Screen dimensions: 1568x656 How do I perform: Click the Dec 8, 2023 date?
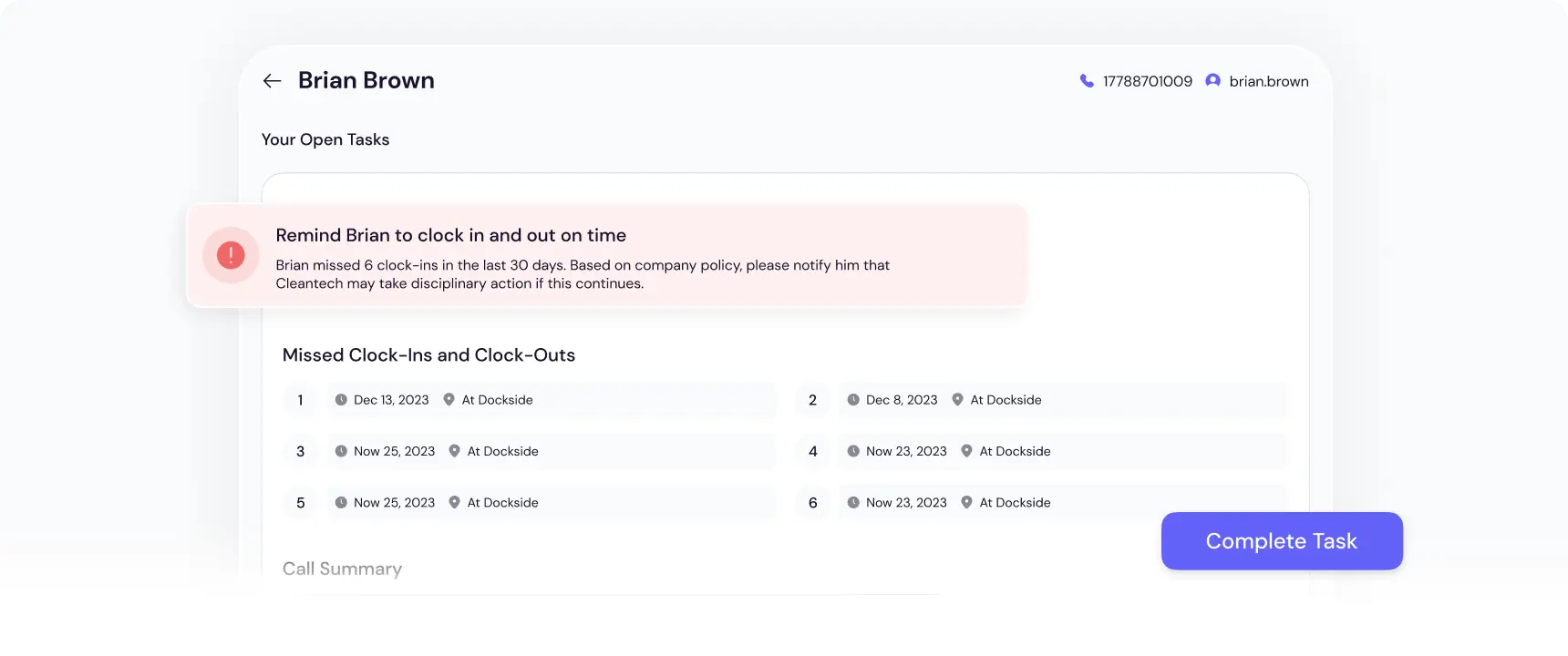(902, 400)
